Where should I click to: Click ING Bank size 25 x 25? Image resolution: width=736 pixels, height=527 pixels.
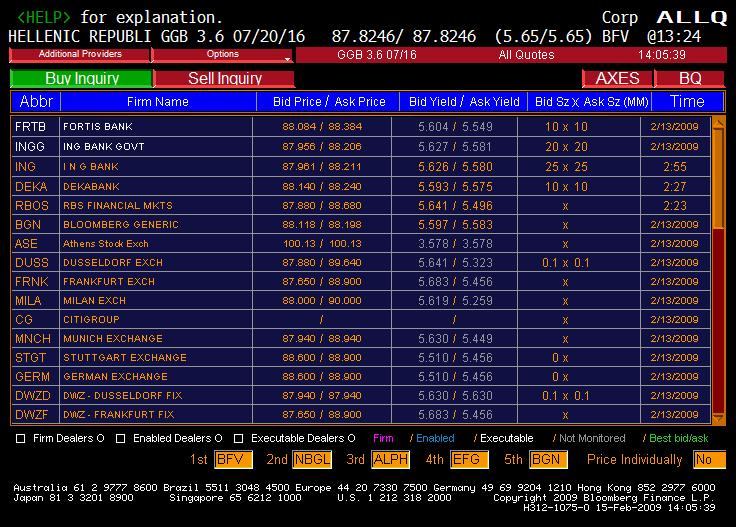[566, 167]
